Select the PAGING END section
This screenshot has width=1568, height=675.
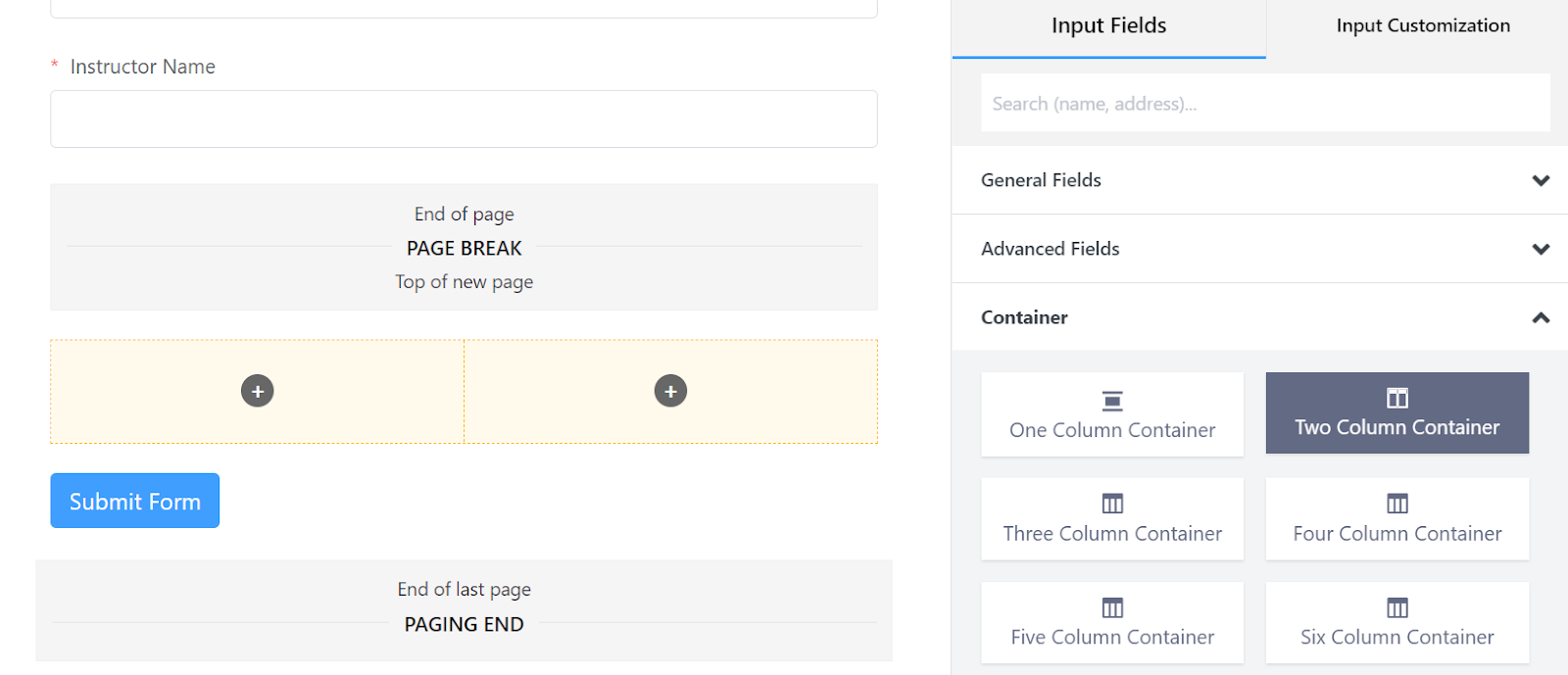(464, 623)
